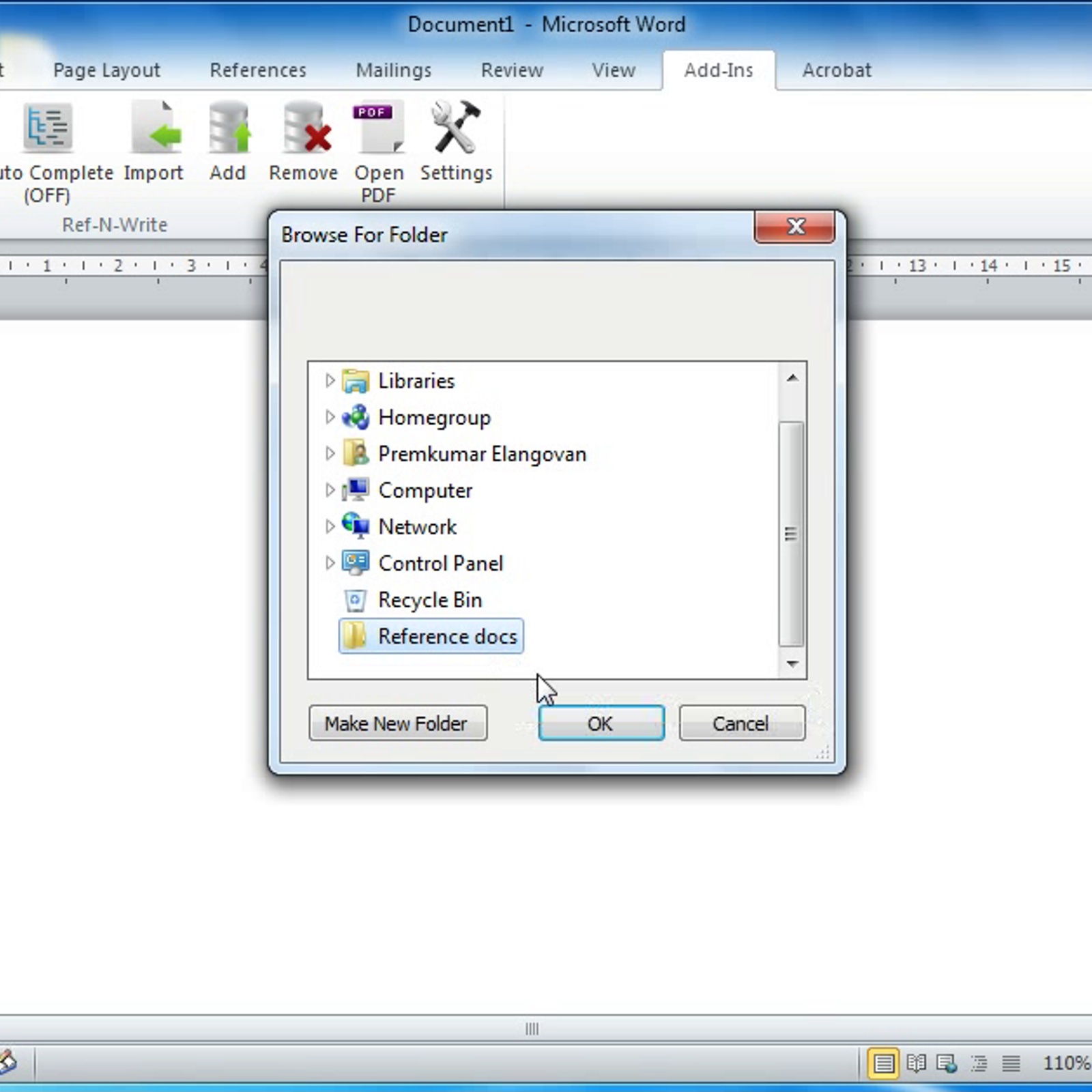Expand the Premkumar Elangovan tree node

pos(330,453)
